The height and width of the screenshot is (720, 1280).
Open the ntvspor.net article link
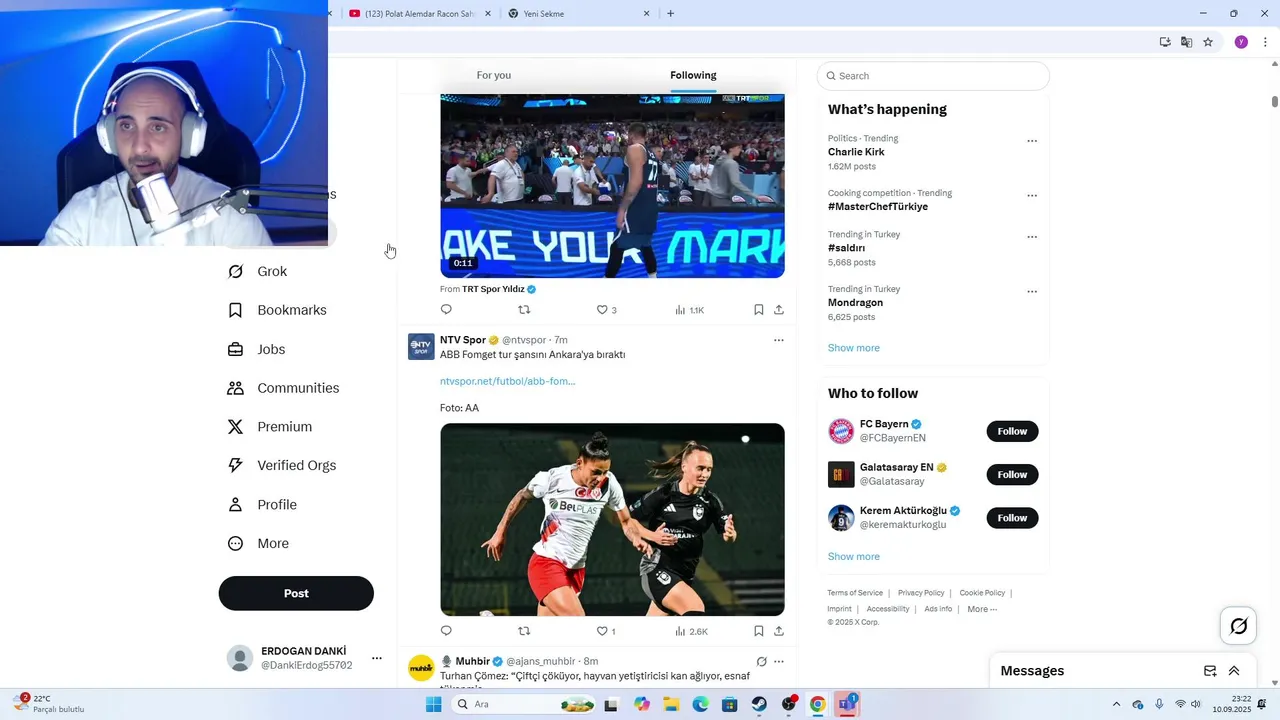click(507, 381)
